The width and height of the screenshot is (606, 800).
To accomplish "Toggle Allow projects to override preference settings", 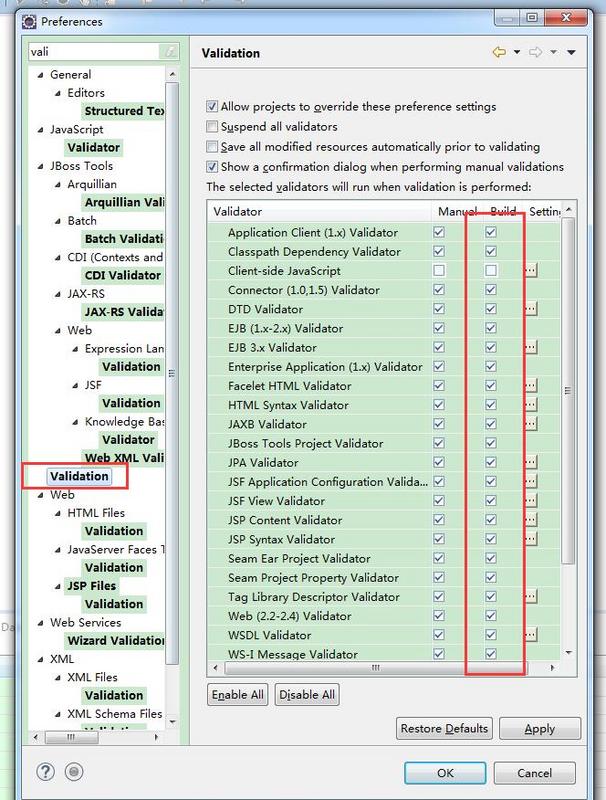I will tap(212, 107).
